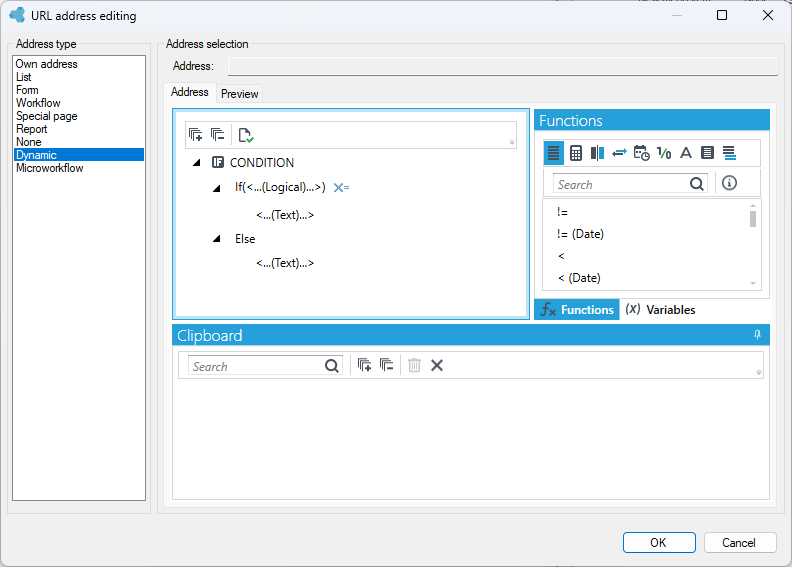Select the conversion arrows functions icon
This screenshot has height=567, width=792.
[x=619, y=152]
